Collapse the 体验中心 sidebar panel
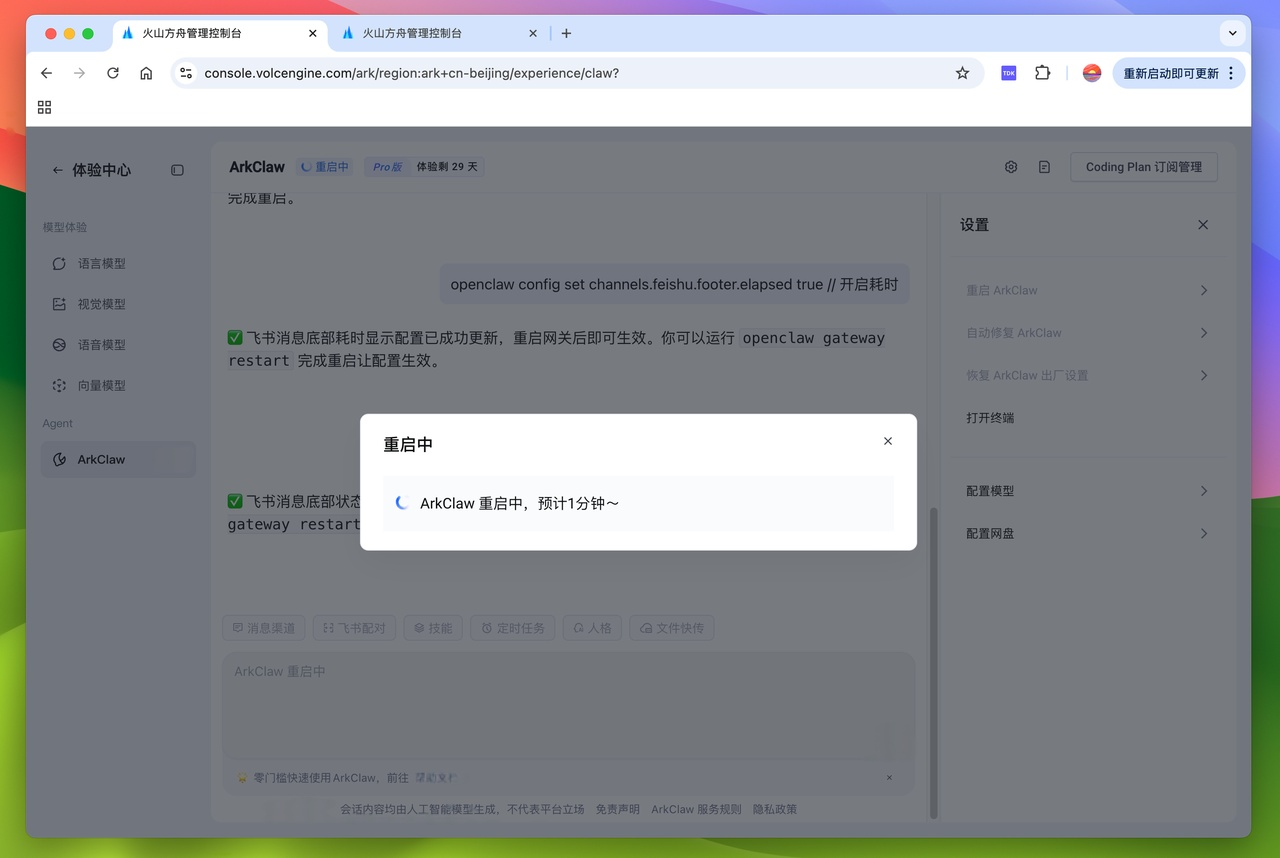Image resolution: width=1280 pixels, height=858 pixels. [x=177, y=170]
